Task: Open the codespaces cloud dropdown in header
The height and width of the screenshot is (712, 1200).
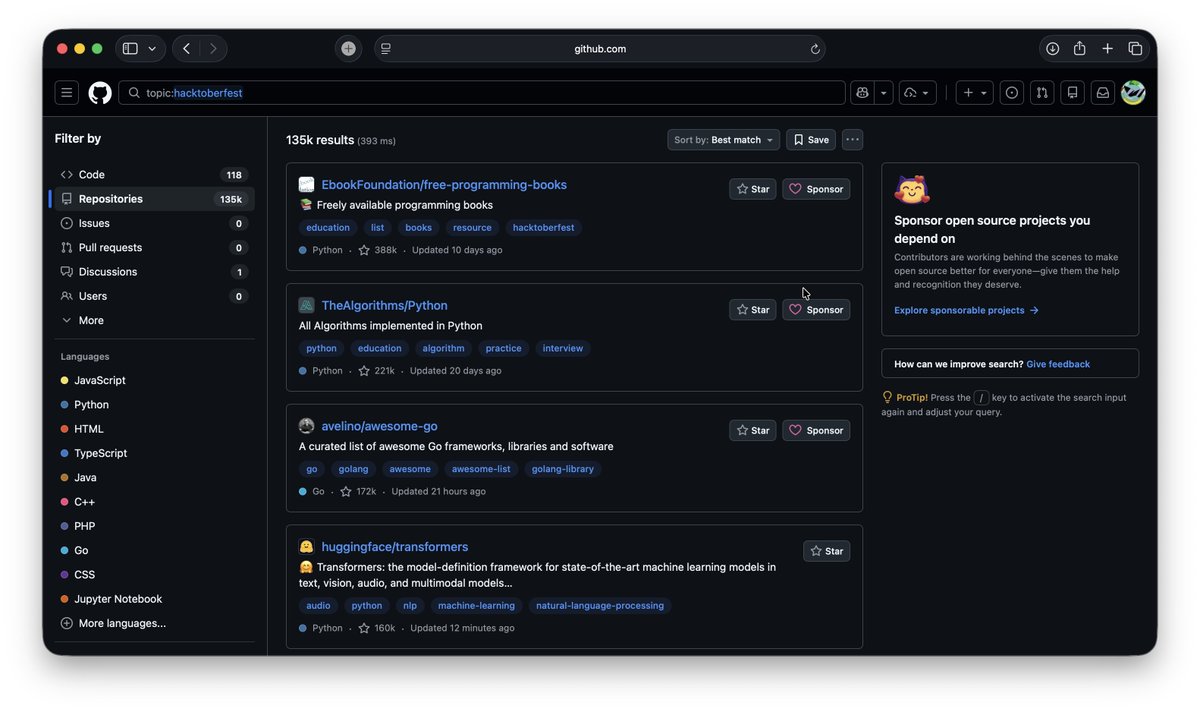Action: point(918,93)
